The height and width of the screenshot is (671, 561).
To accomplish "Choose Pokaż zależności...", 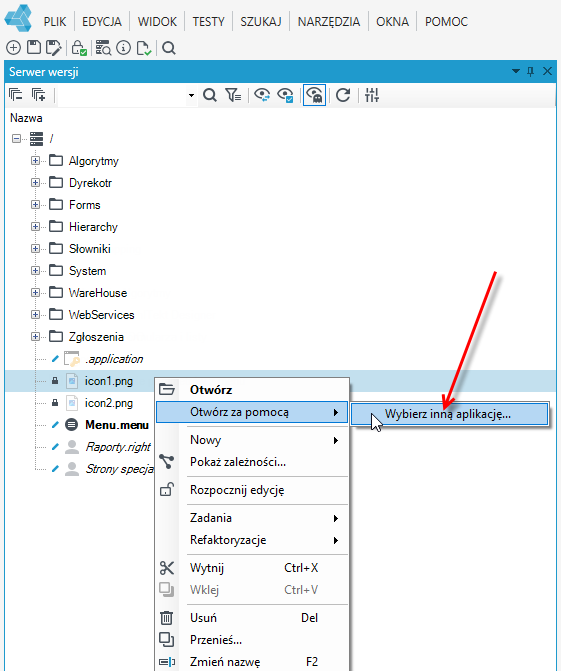I will coord(252,462).
